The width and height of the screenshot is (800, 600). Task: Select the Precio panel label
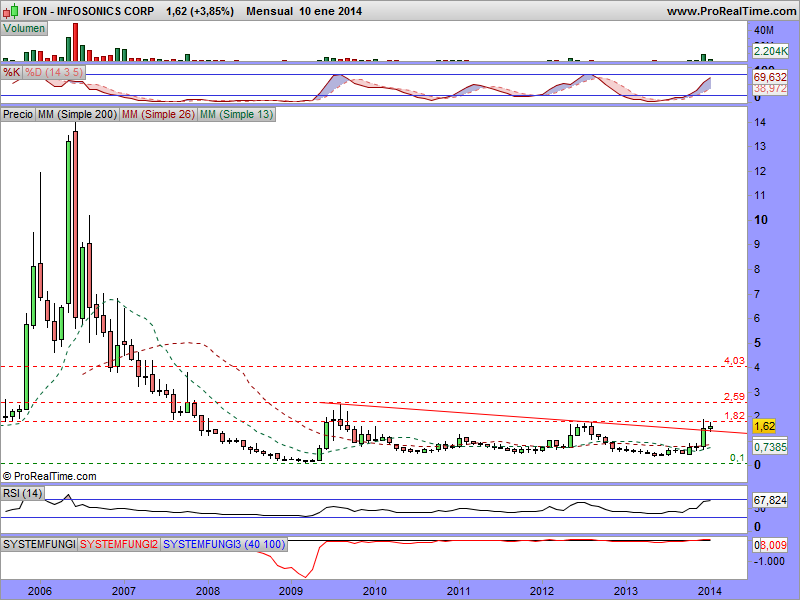pyautogui.click(x=18, y=114)
